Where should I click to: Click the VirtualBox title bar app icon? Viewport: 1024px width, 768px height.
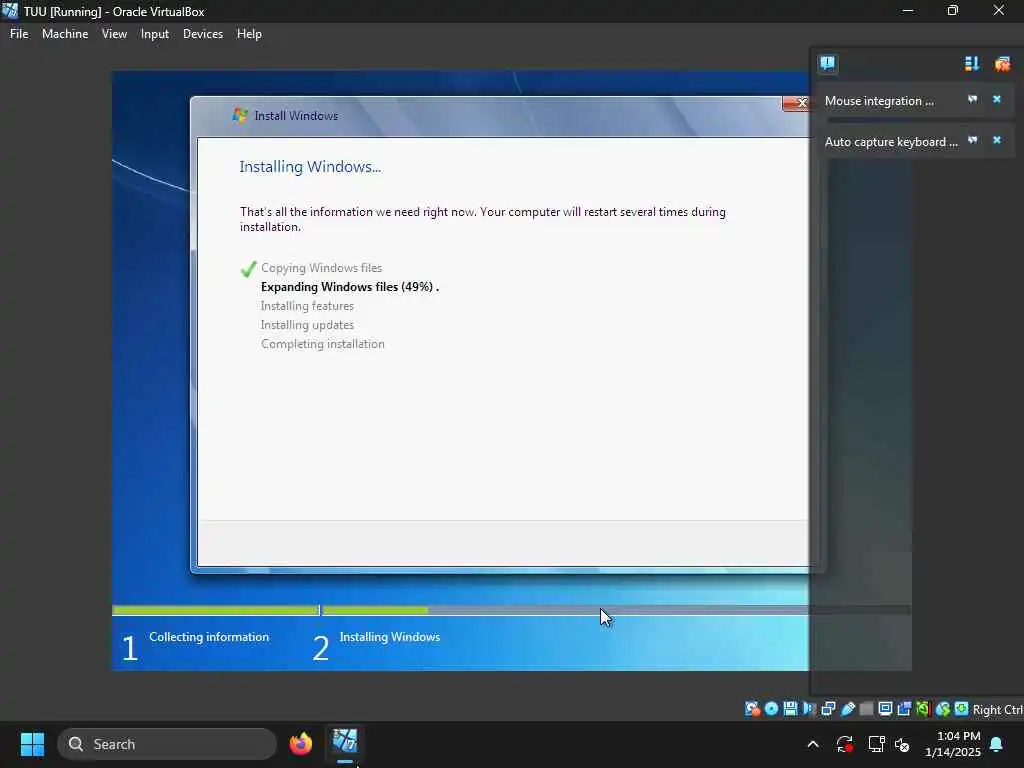10,11
